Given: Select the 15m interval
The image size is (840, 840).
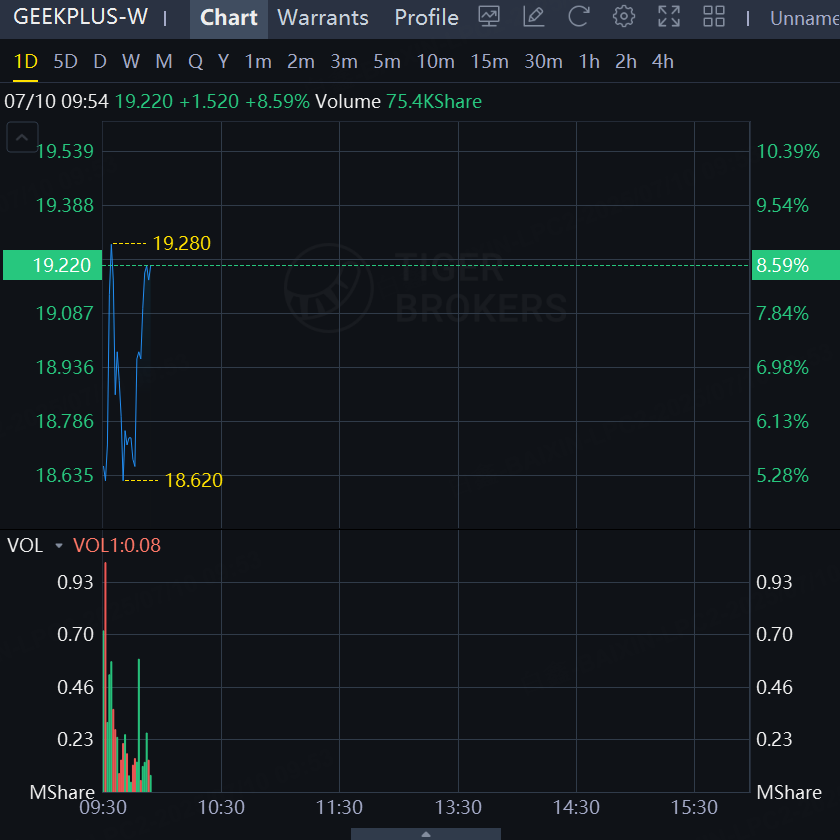Looking at the screenshot, I should (490, 62).
